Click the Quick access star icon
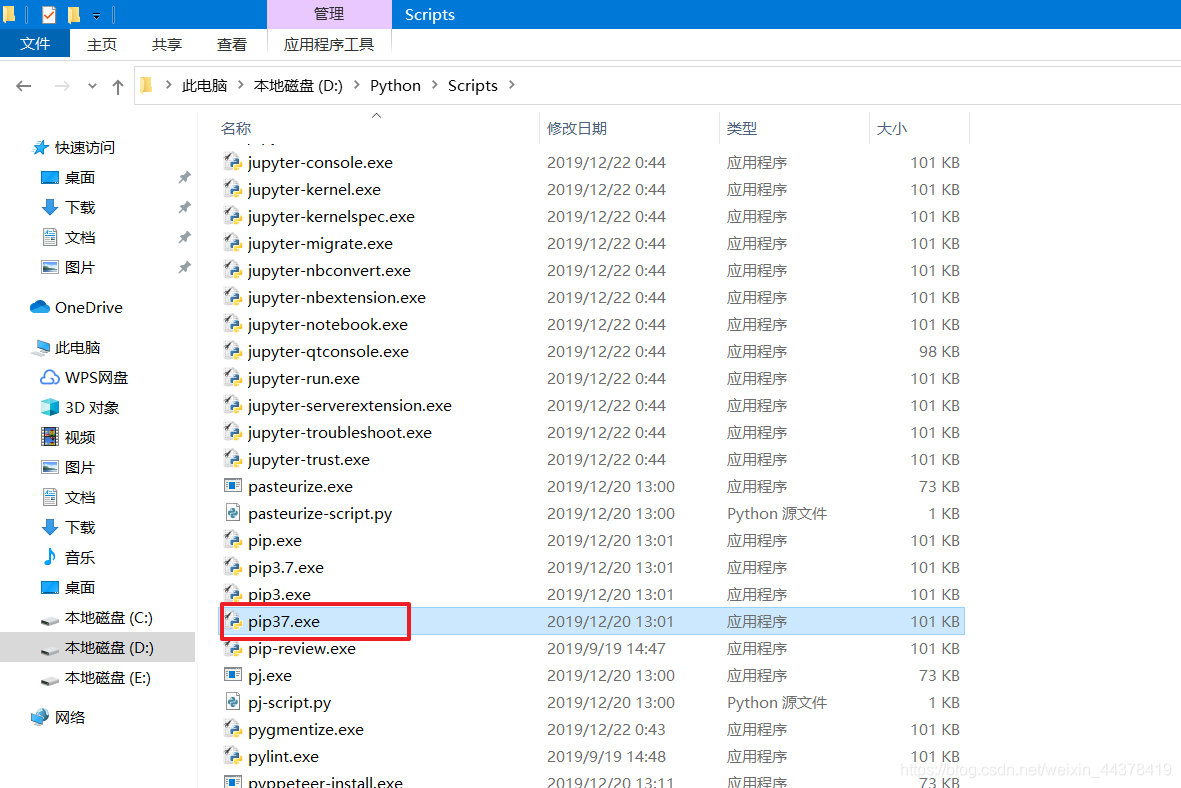This screenshot has height=788, width=1181. [40, 148]
